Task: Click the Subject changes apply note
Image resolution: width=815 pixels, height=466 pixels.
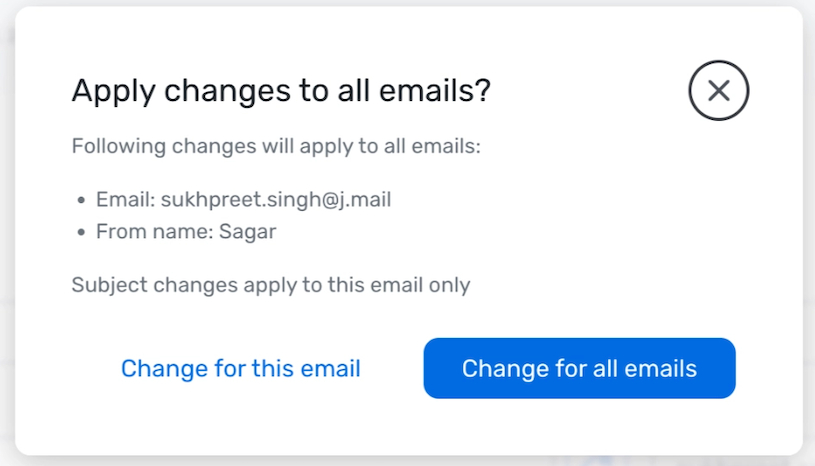Action: pyautogui.click(x=271, y=285)
